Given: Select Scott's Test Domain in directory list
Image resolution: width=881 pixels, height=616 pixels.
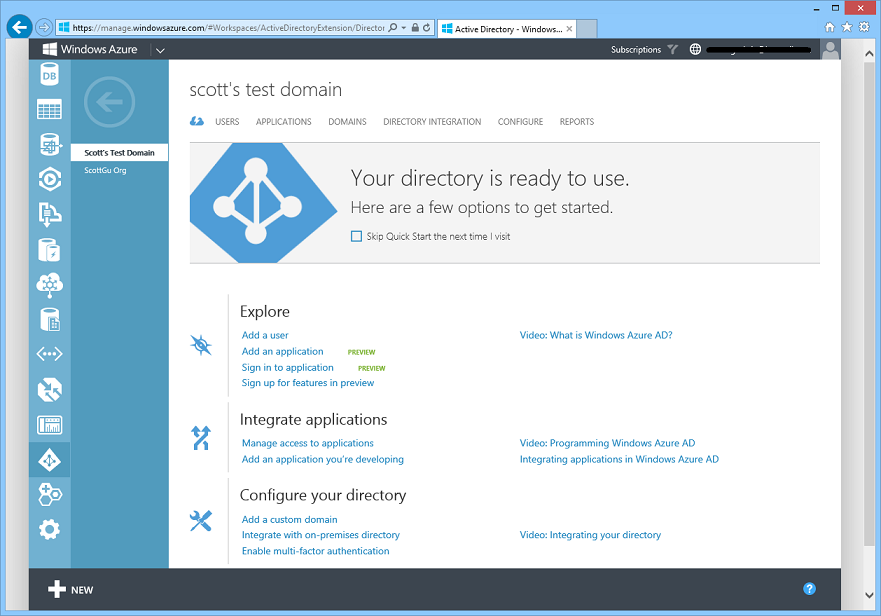Looking at the screenshot, I should pyautogui.click(x=119, y=153).
